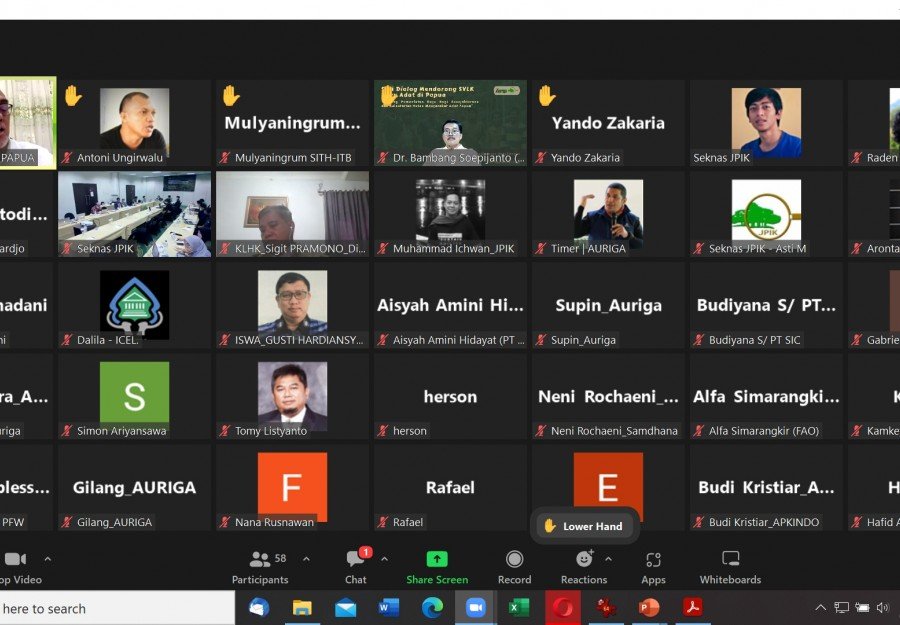Open the Opera browser in the taskbar
The height and width of the screenshot is (625, 900).
(x=563, y=608)
